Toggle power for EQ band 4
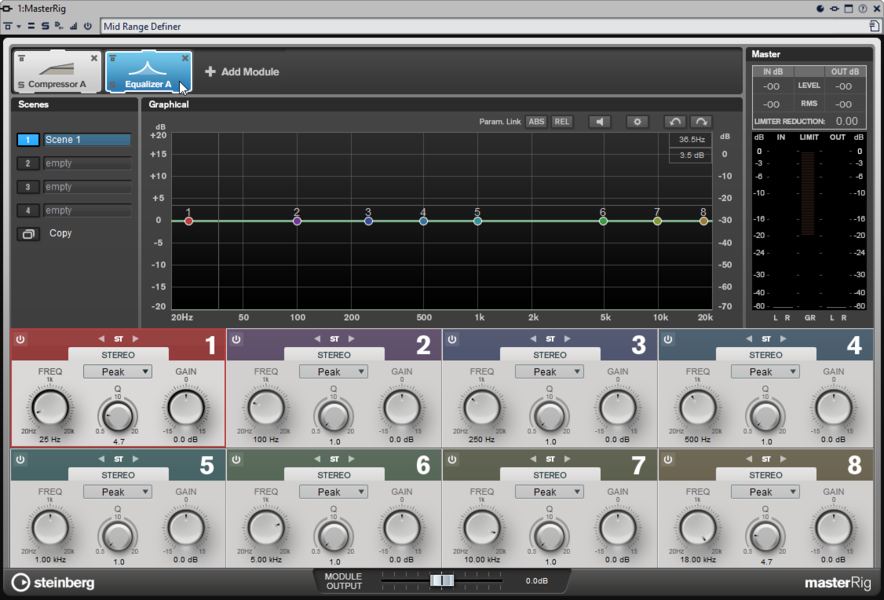The height and width of the screenshot is (600, 884). [668, 339]
